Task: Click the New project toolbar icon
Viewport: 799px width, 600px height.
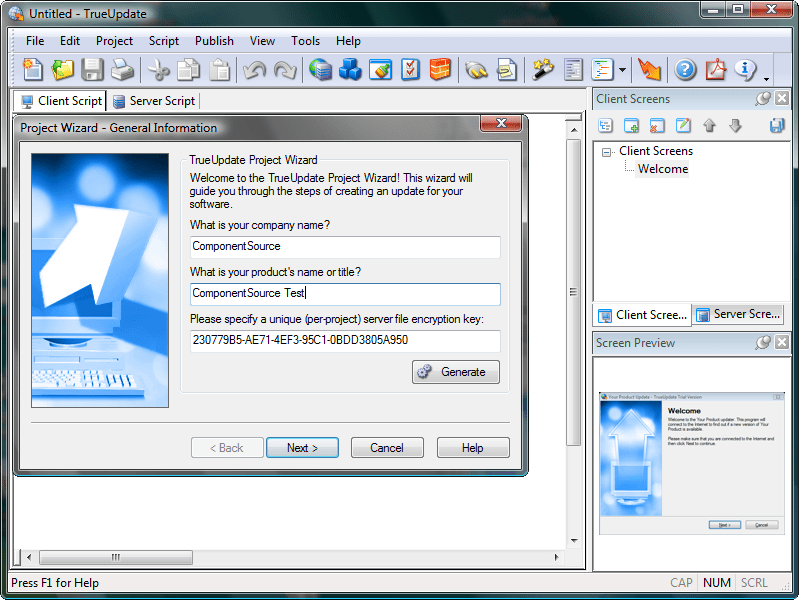Action: click(33, 69)
